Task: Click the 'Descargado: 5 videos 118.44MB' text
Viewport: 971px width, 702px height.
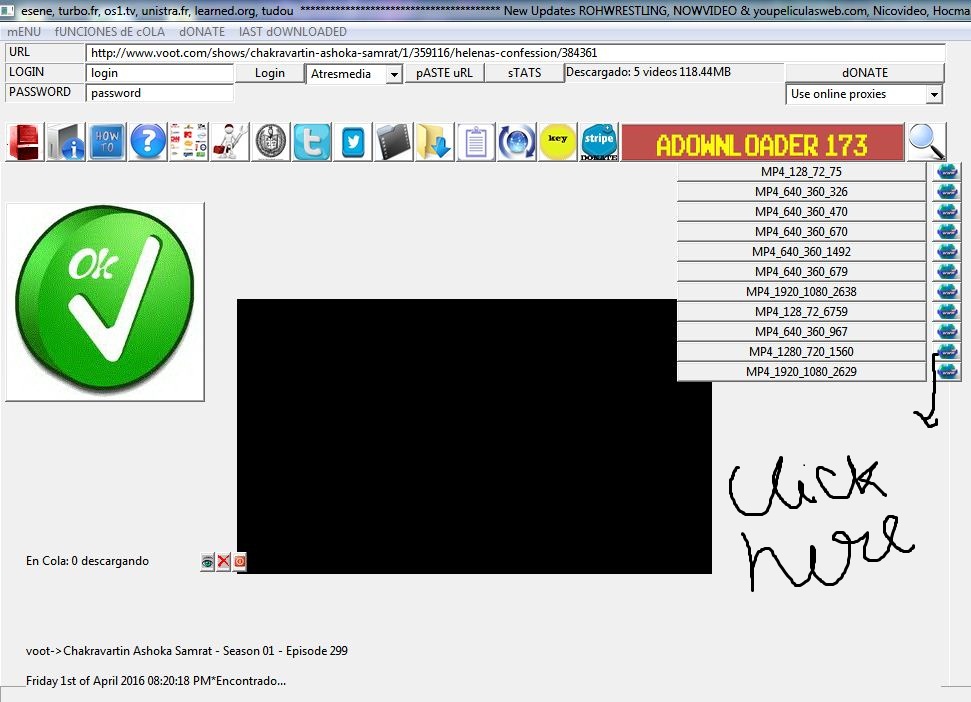Action: coord(648,72)
